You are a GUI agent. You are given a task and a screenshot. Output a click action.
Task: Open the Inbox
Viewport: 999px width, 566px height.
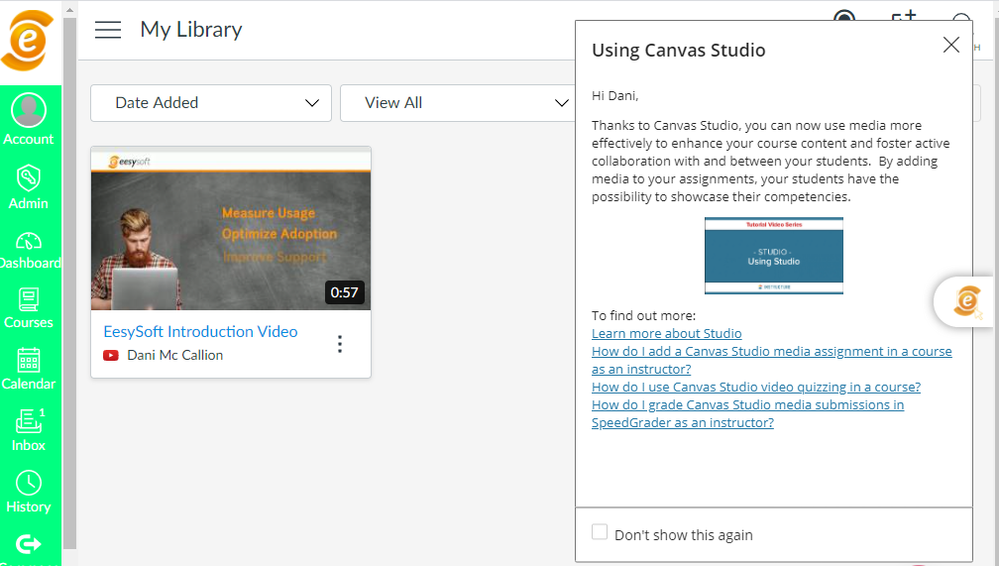(29, 430)
